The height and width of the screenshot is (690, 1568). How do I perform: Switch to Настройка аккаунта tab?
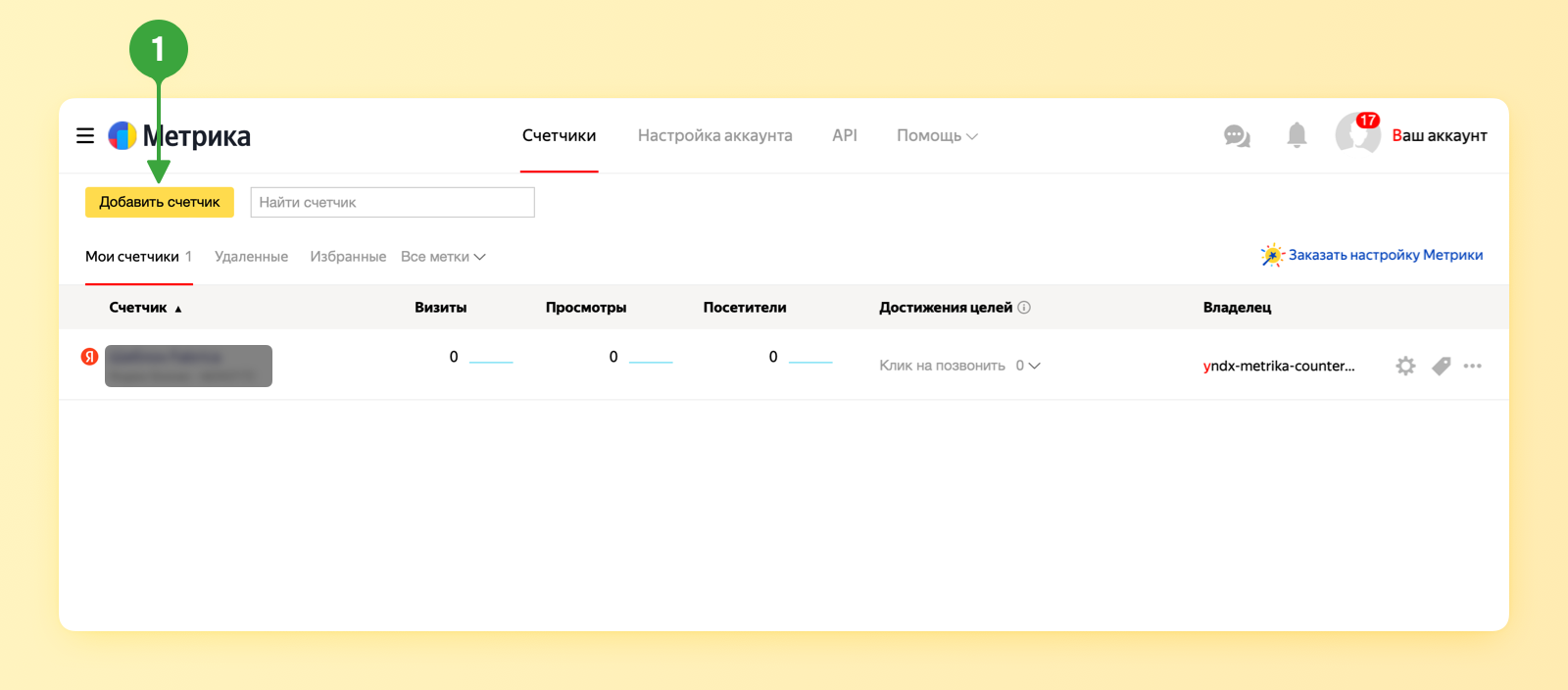click(x=714, y=136)
